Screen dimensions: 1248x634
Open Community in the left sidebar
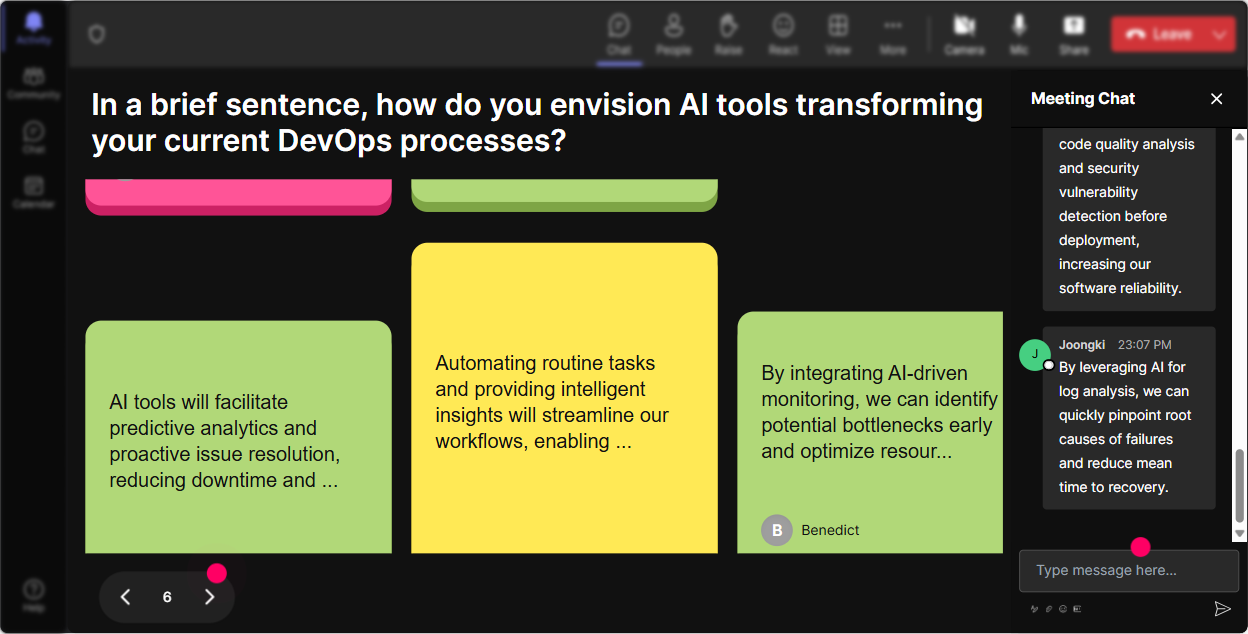pos(33,83)
